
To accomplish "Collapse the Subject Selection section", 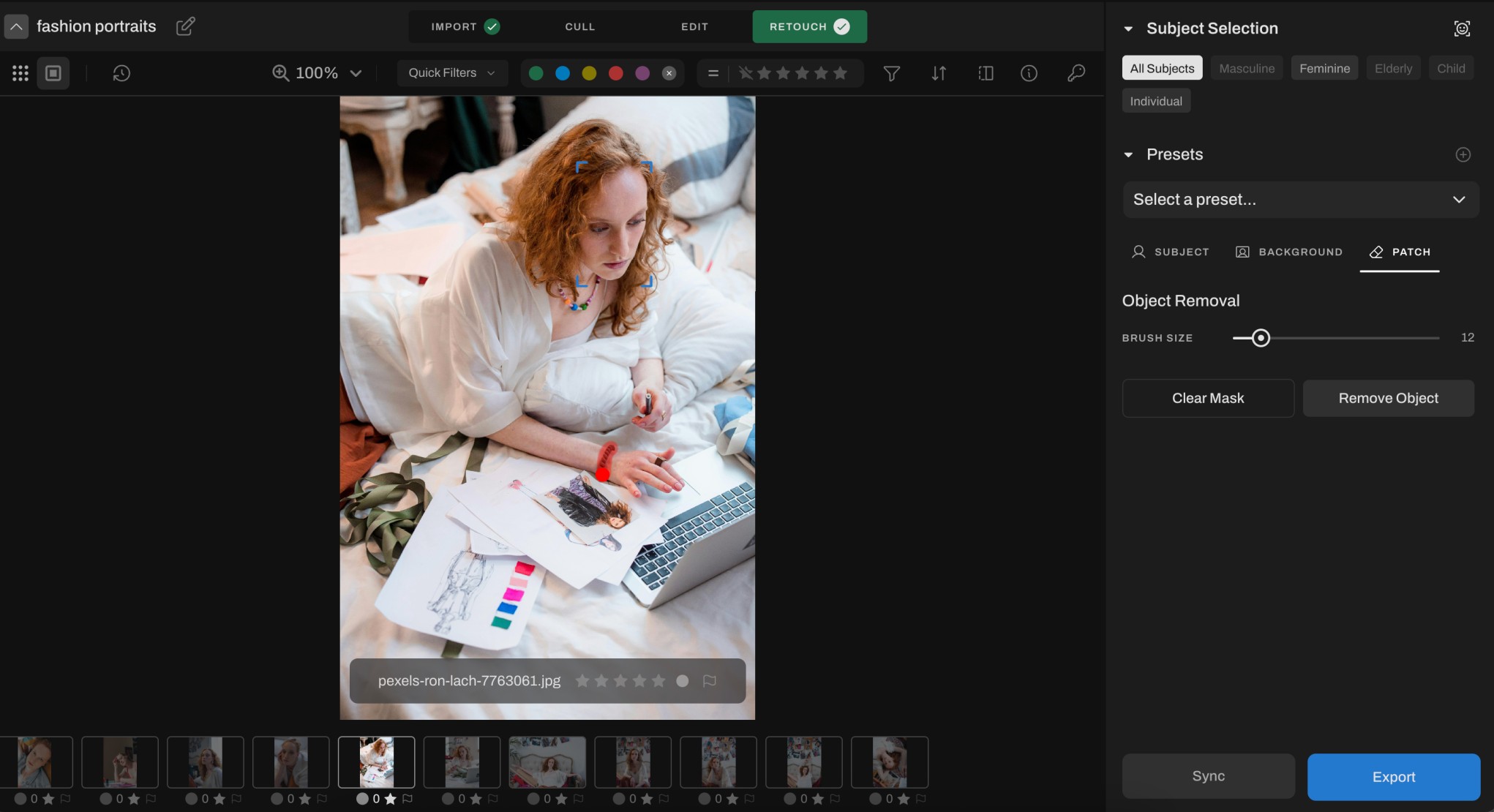I will (1128, 29).
